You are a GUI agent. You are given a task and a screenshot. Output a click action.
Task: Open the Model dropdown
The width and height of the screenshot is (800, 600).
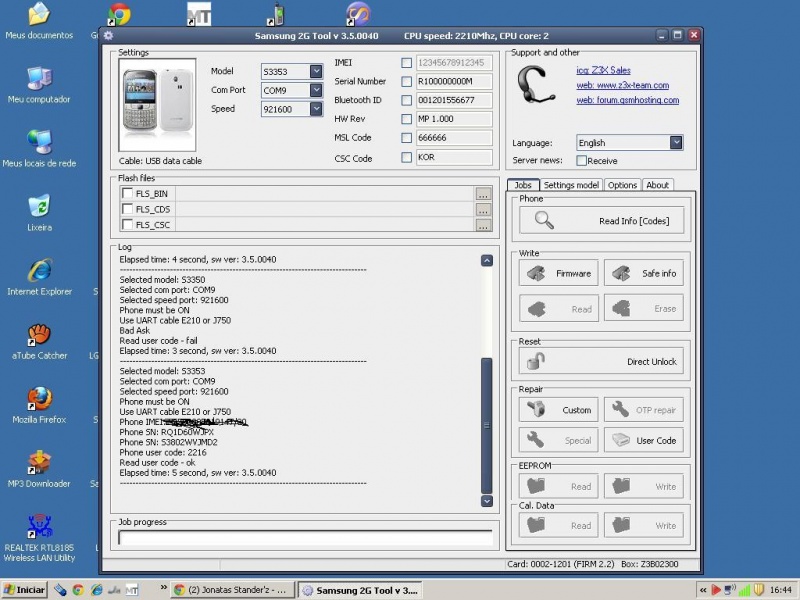[316, 71]
